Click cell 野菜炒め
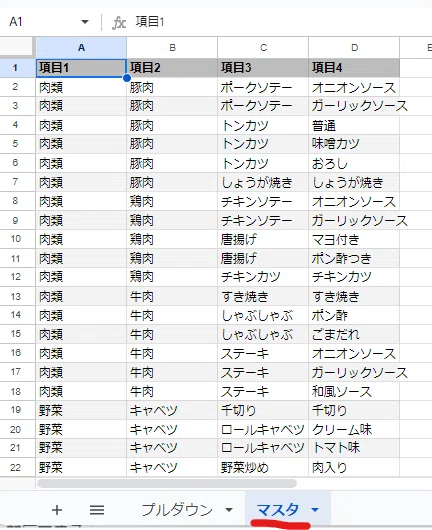The width and height of the screenshot is (432, 530). [x=263, y=467]
